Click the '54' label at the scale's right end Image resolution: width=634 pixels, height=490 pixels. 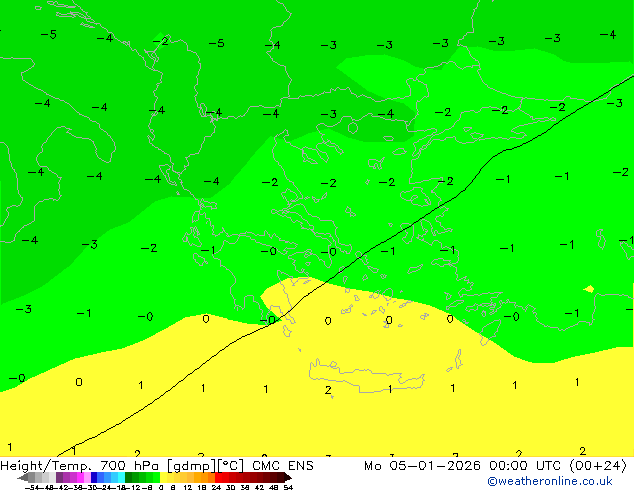point(288,488)
